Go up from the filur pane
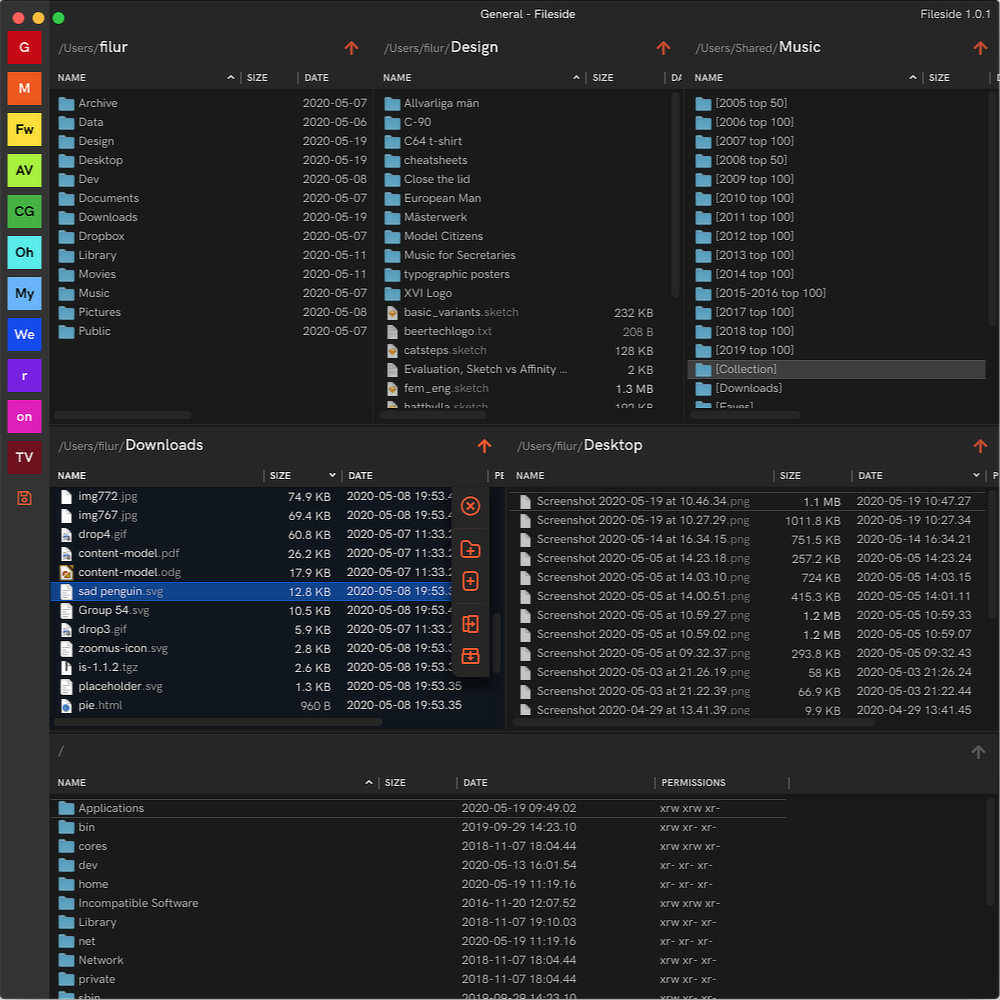 [351, 48]
